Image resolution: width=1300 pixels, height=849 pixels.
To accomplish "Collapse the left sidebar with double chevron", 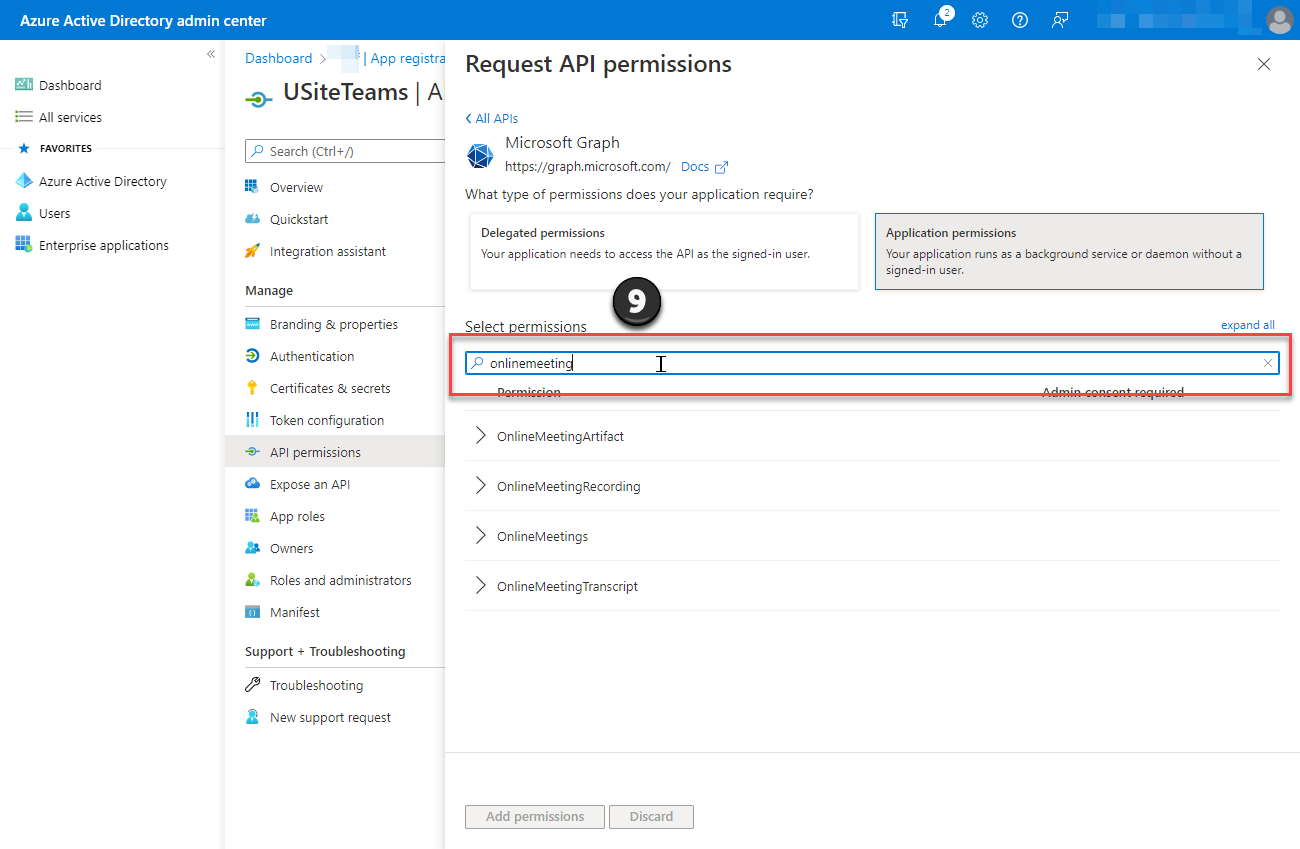I will point(211,54).
